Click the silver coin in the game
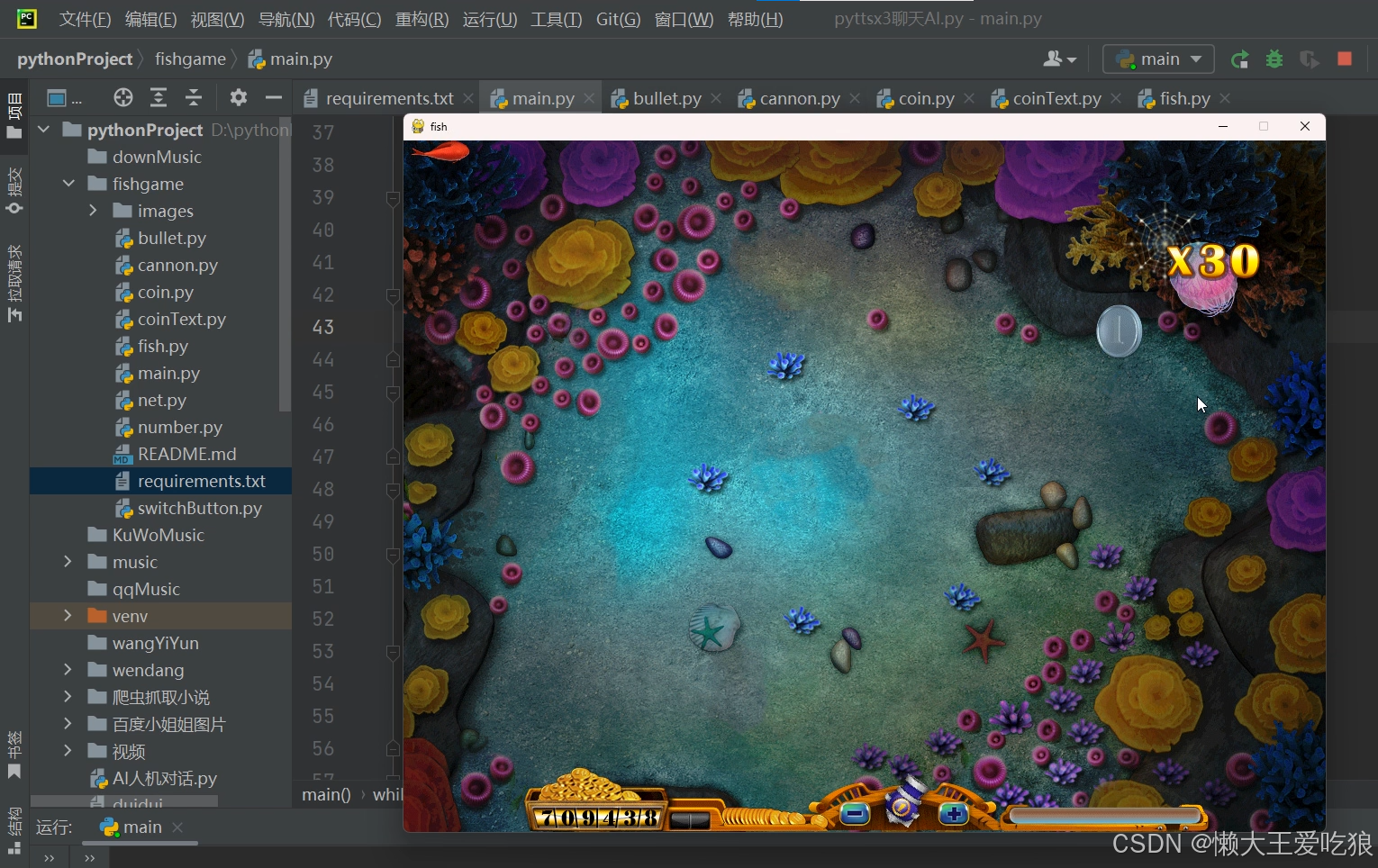Image resolution: width=1378 pixels, height=868 pixels. coord(1120,330)
